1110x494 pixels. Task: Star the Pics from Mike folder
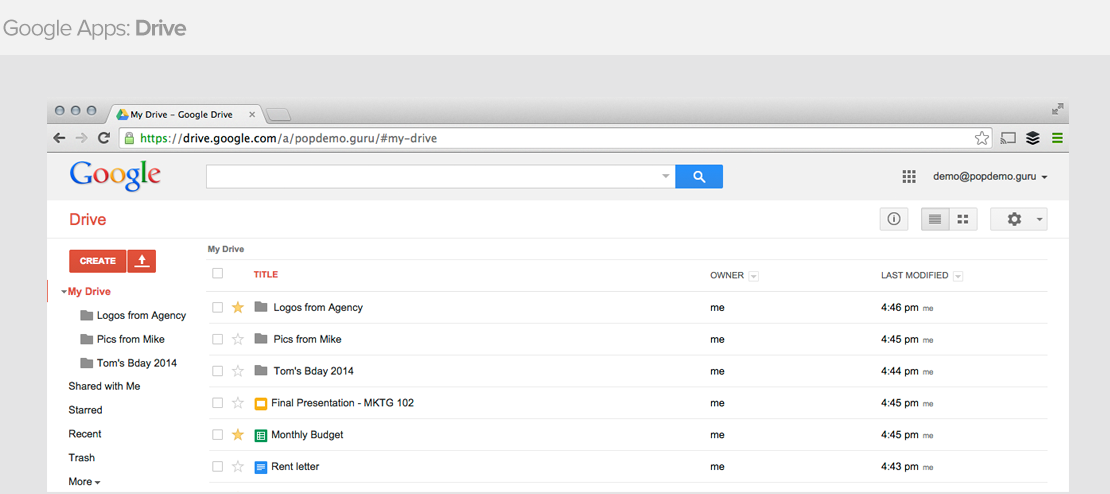tap(238, 339)
